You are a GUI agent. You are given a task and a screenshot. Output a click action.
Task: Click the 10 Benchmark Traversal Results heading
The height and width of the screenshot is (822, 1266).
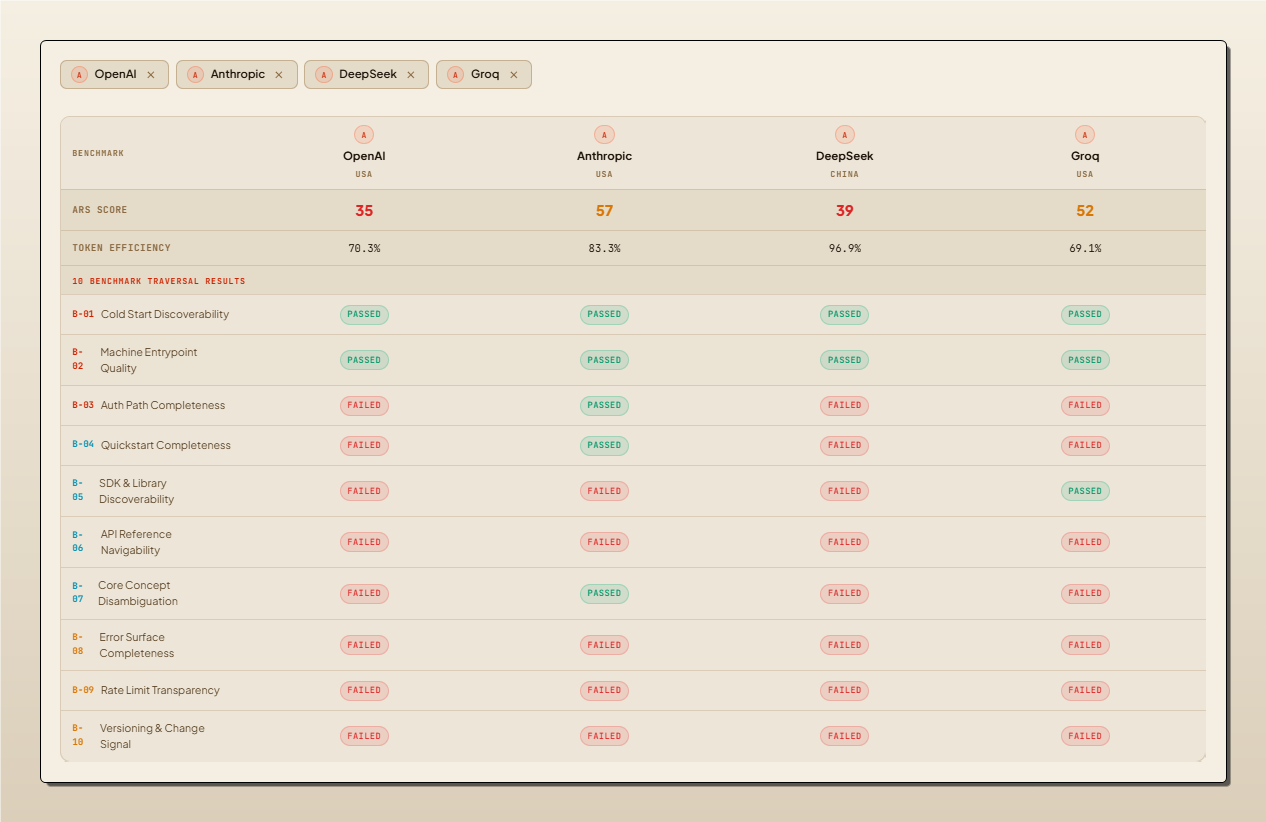point(159,281)
